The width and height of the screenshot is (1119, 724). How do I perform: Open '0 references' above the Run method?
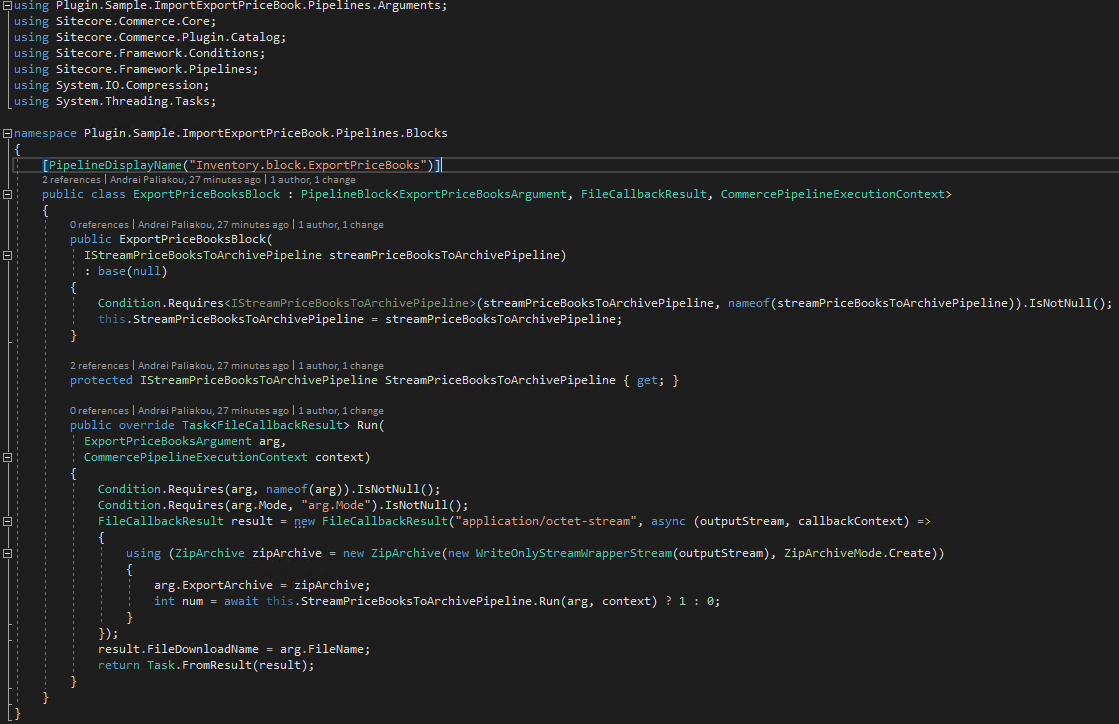[x=99, y=411]
